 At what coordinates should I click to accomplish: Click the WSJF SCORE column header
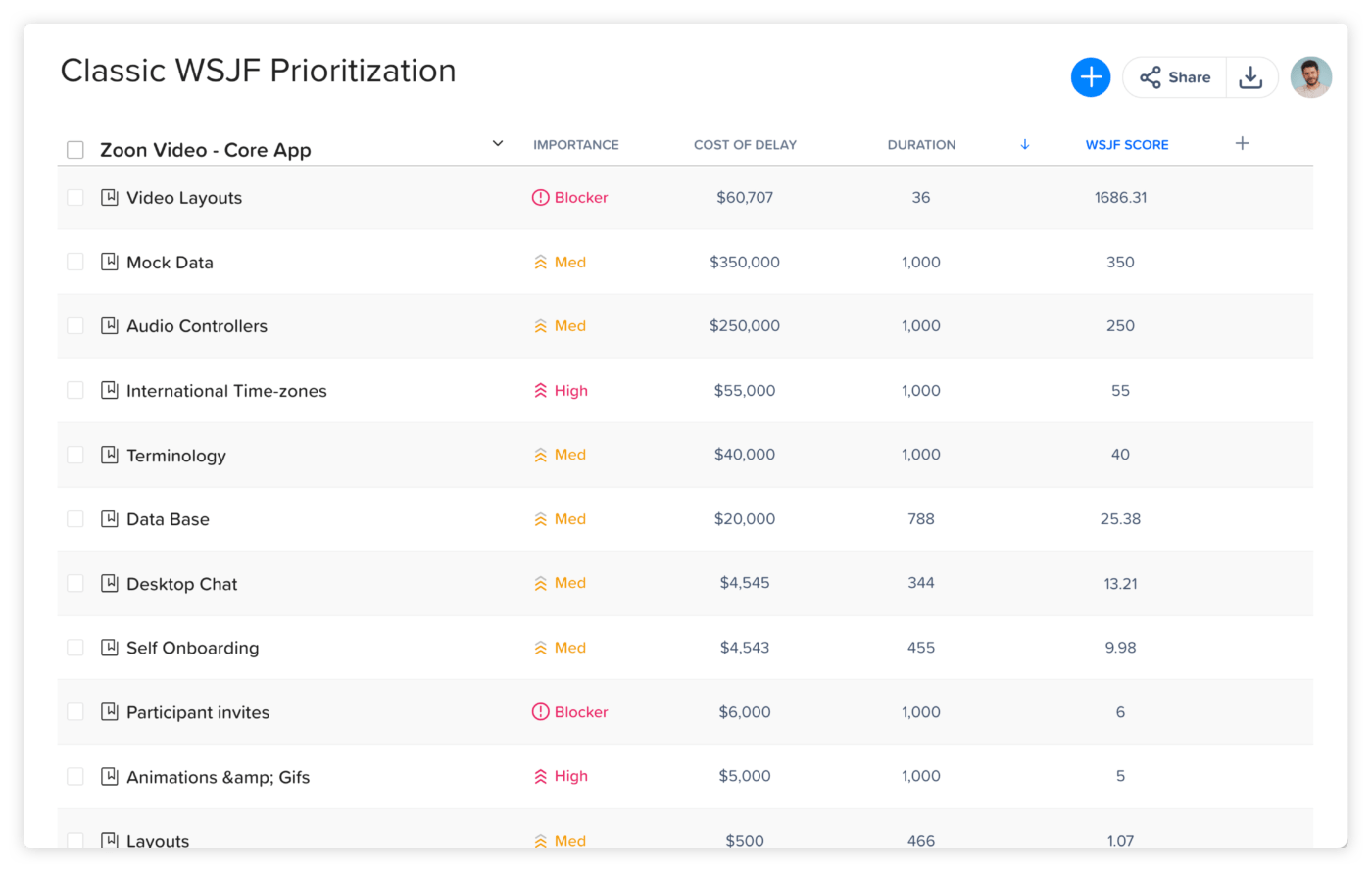(1127, 144)
